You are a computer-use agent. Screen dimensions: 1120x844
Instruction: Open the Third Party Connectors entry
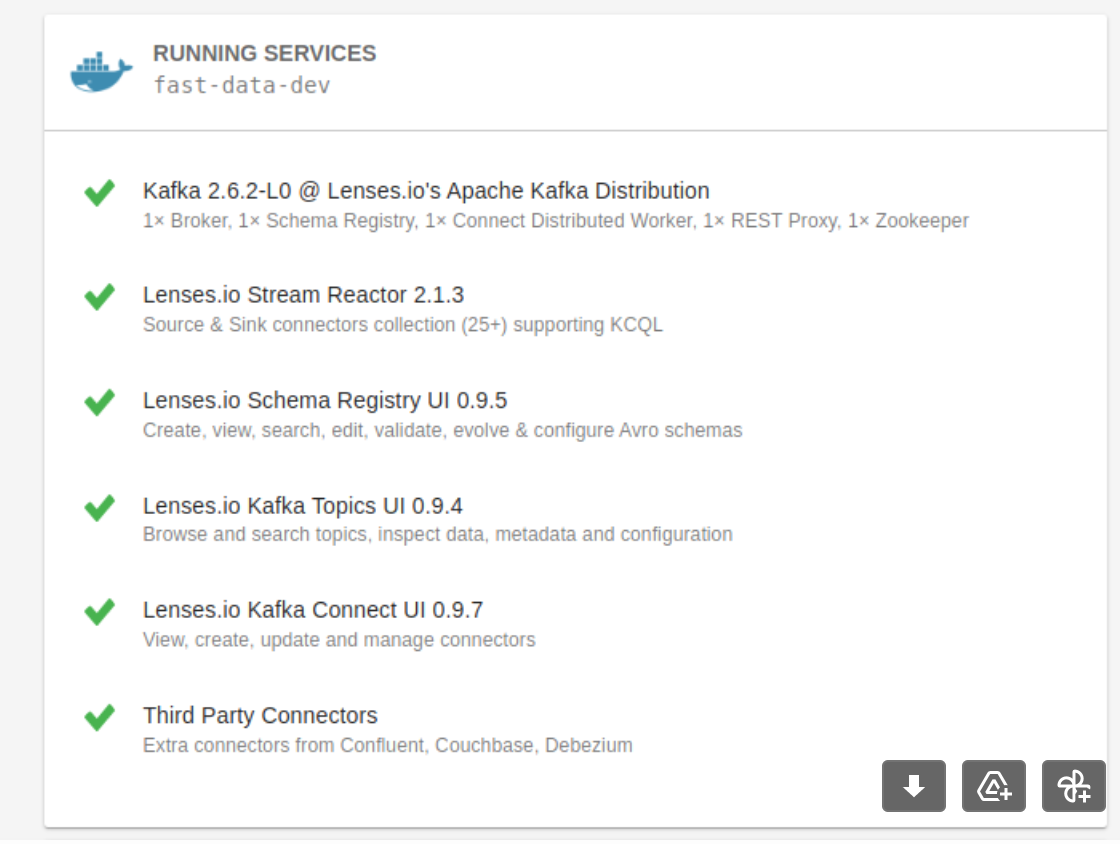tap(260, 716)
